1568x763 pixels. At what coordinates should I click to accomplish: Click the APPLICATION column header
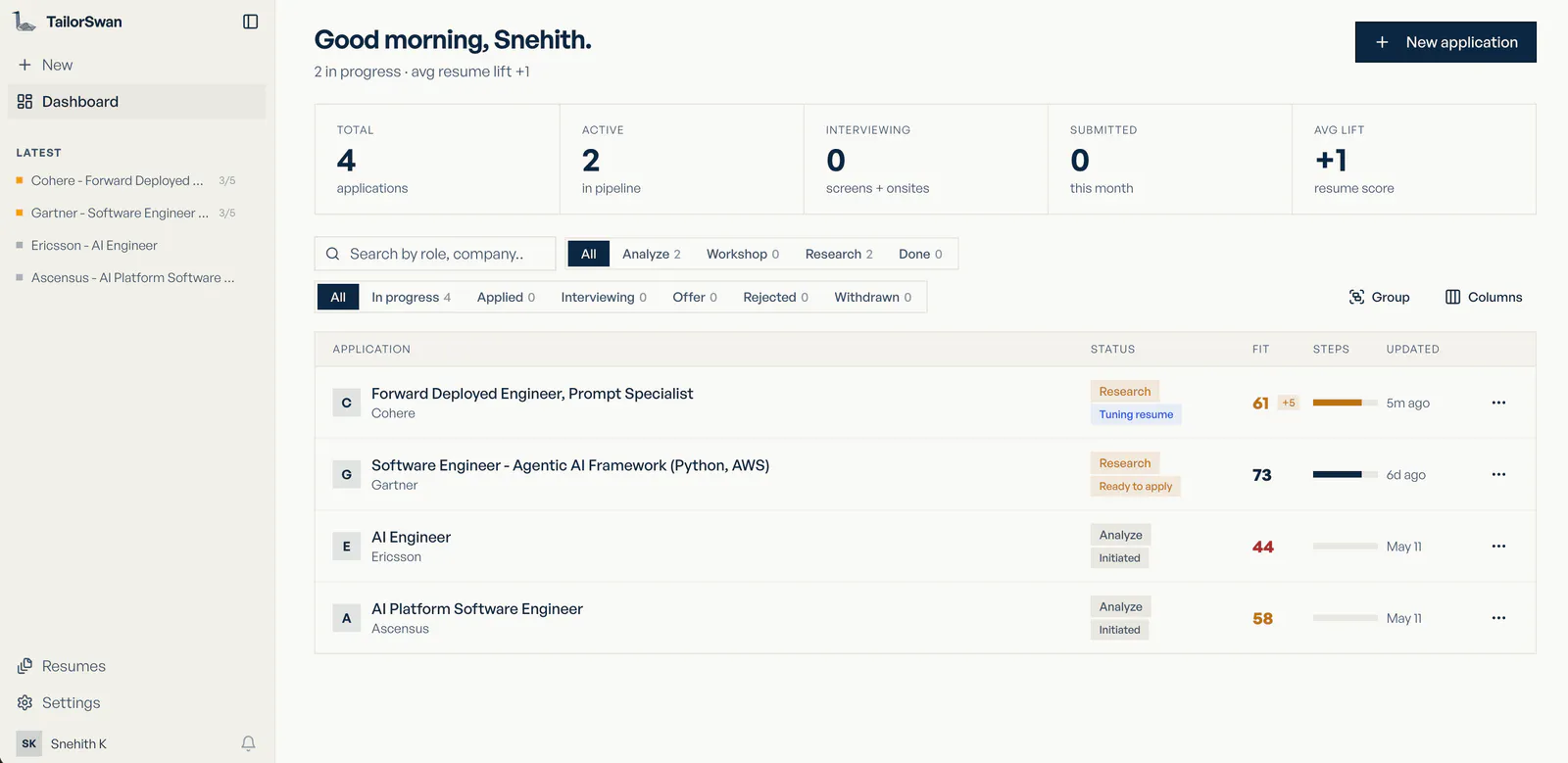[x=371, y=350]
